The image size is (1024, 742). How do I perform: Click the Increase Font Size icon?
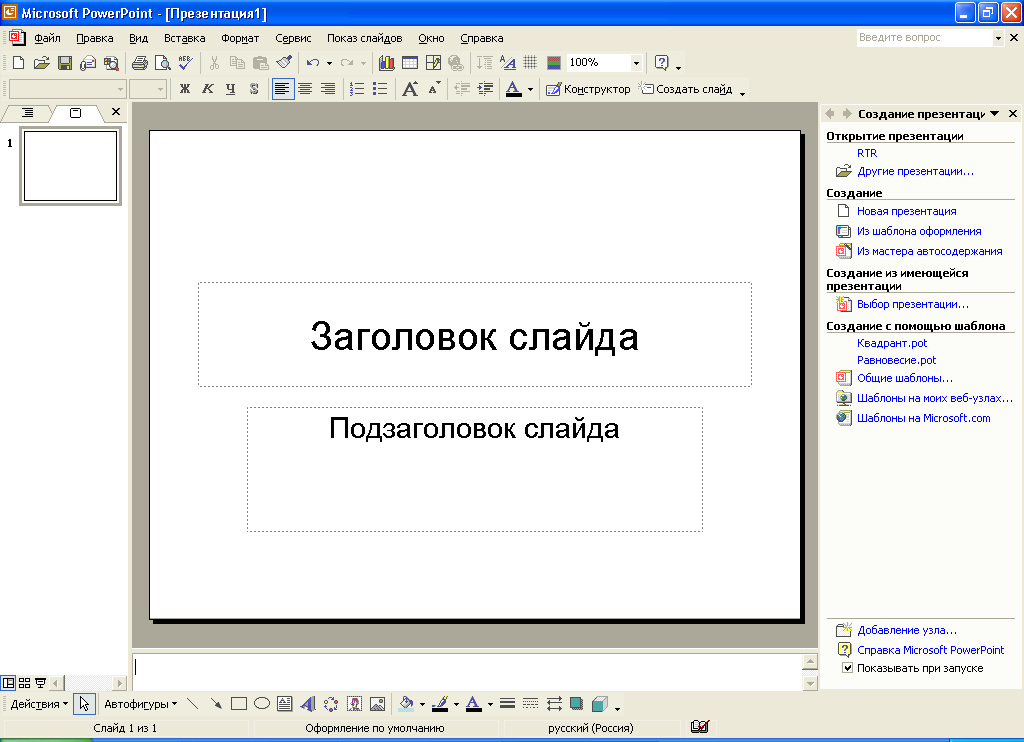410,89
